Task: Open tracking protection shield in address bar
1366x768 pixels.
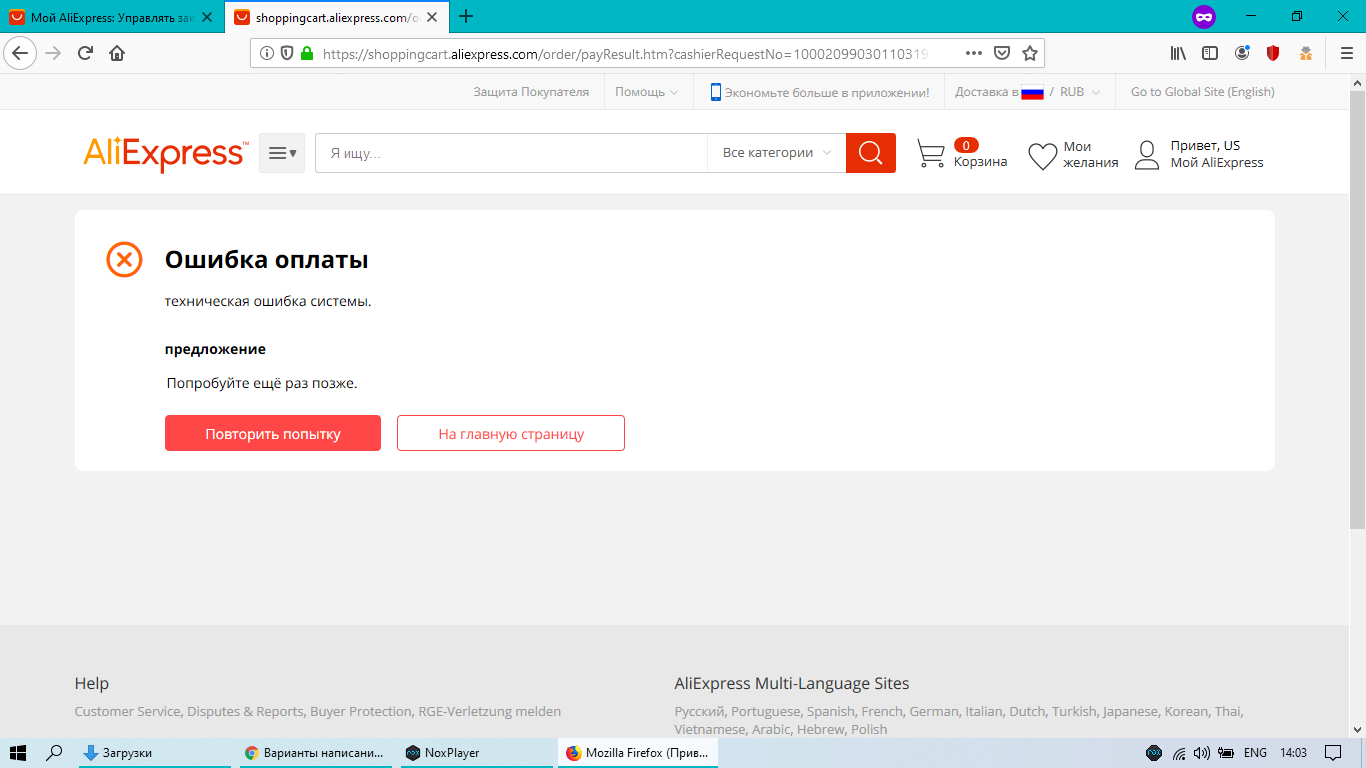Action: point(287,54)
